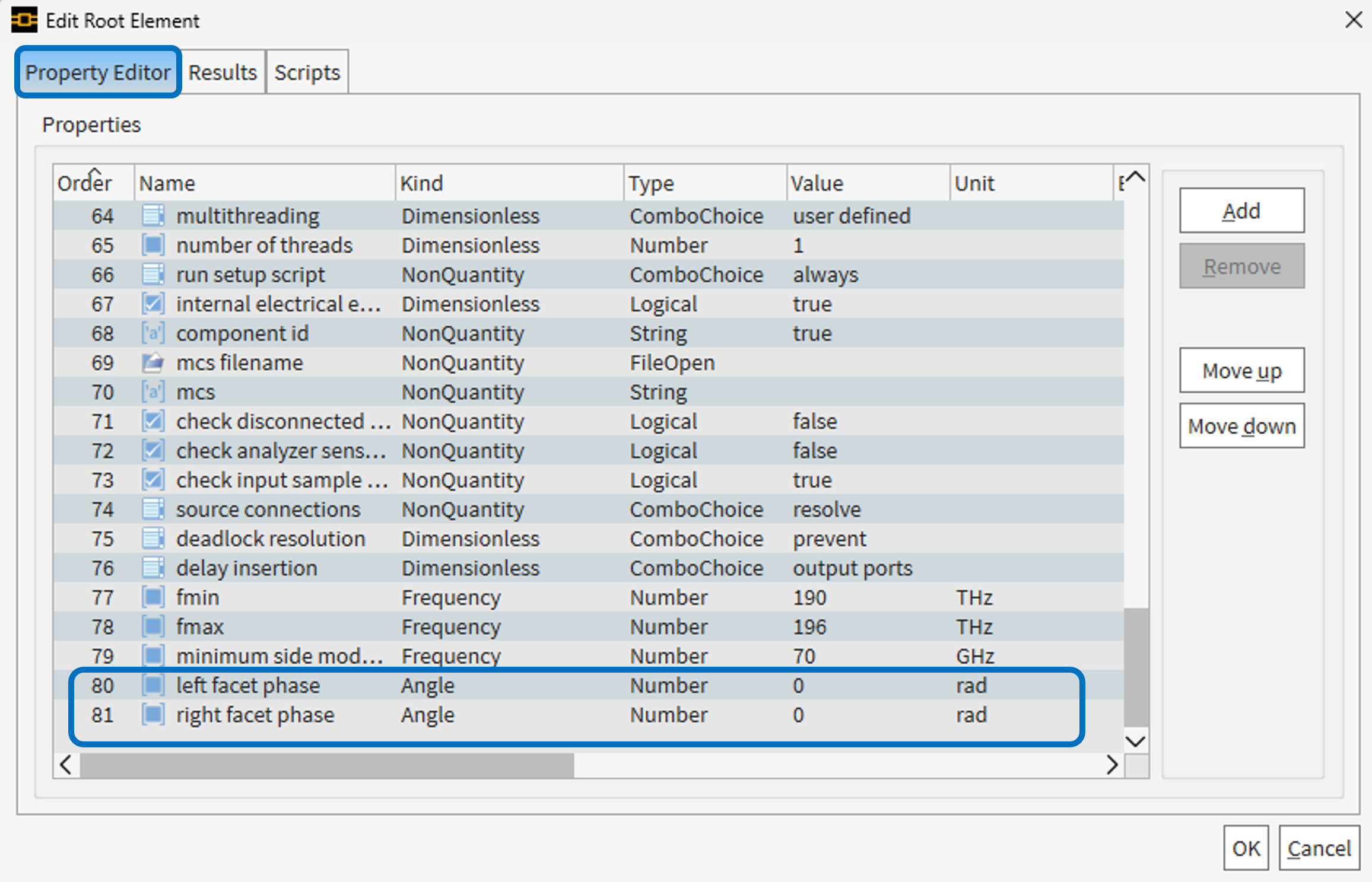Open the run setup script 'always' value

point(825,275)
